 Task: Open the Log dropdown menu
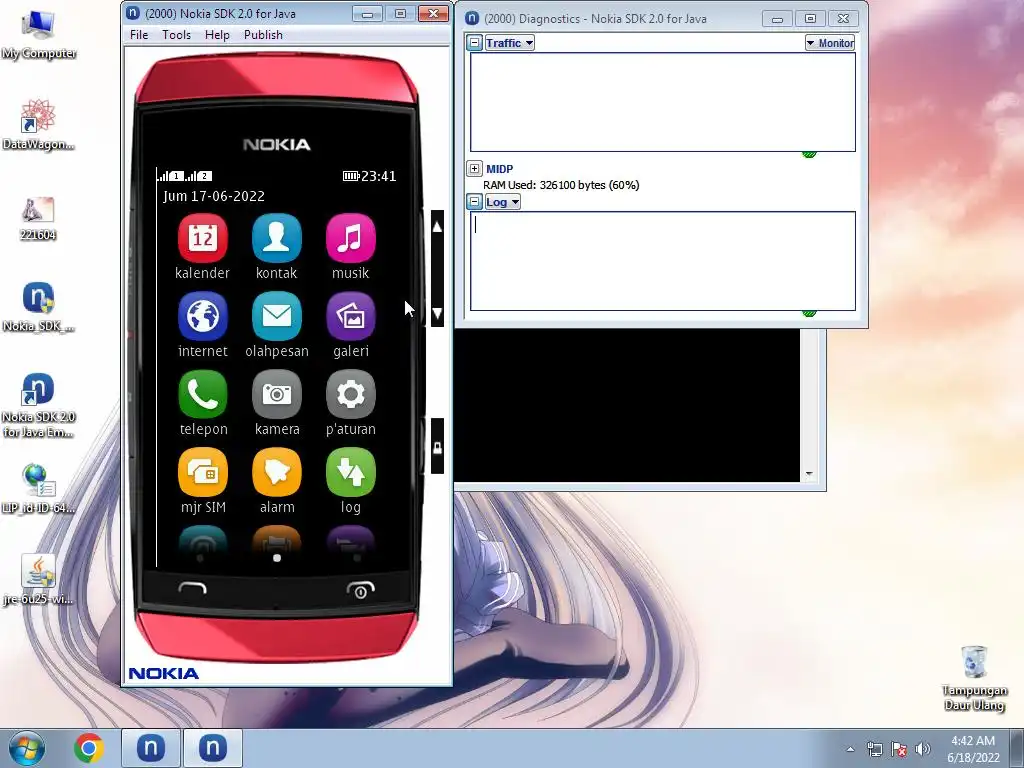(502, 202)
